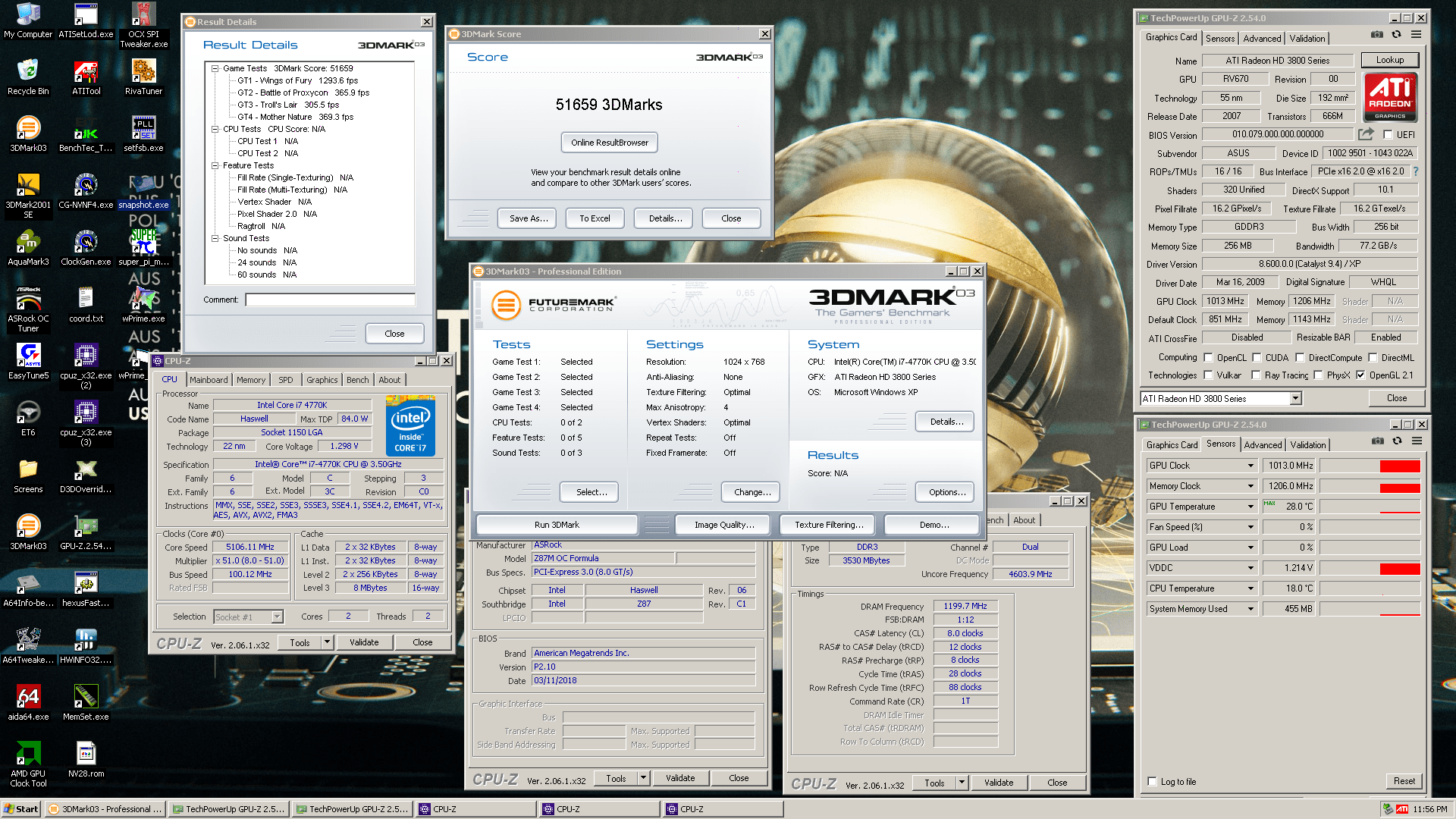Collapse the Game Tests tree node

click(x=215, y=68)
